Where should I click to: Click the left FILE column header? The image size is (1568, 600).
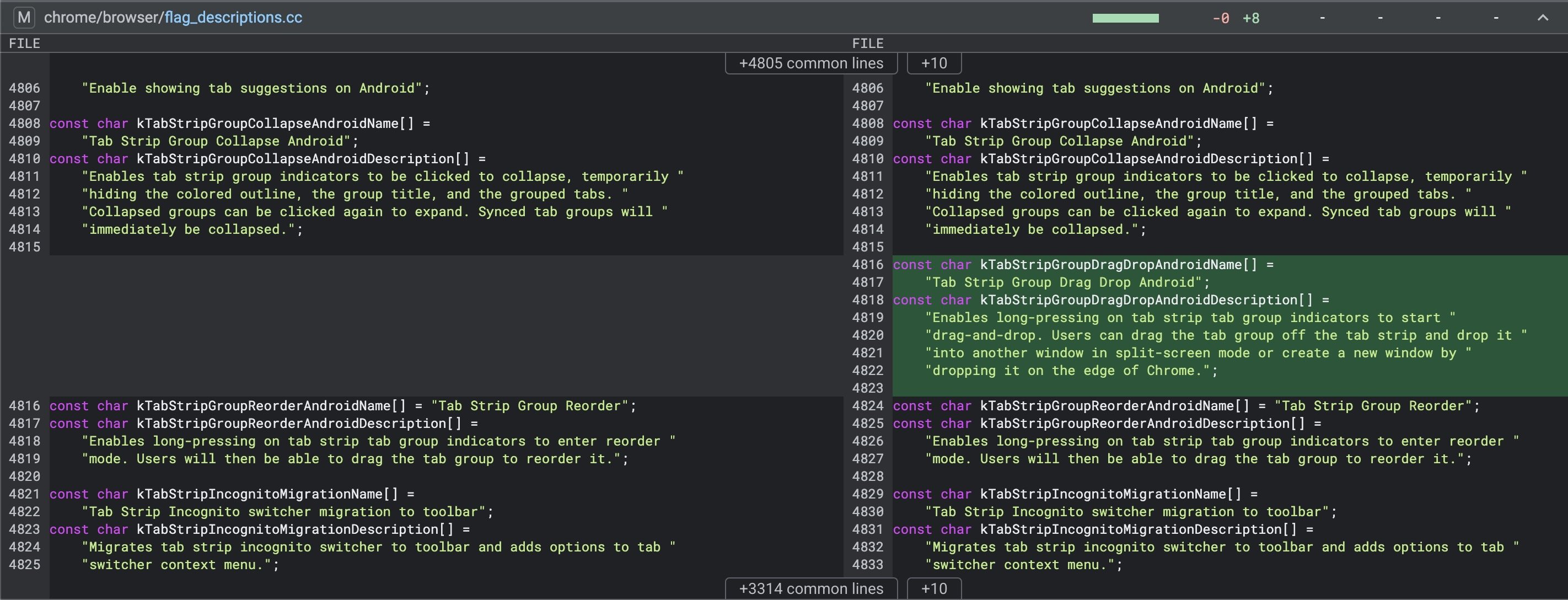point(24,43)
